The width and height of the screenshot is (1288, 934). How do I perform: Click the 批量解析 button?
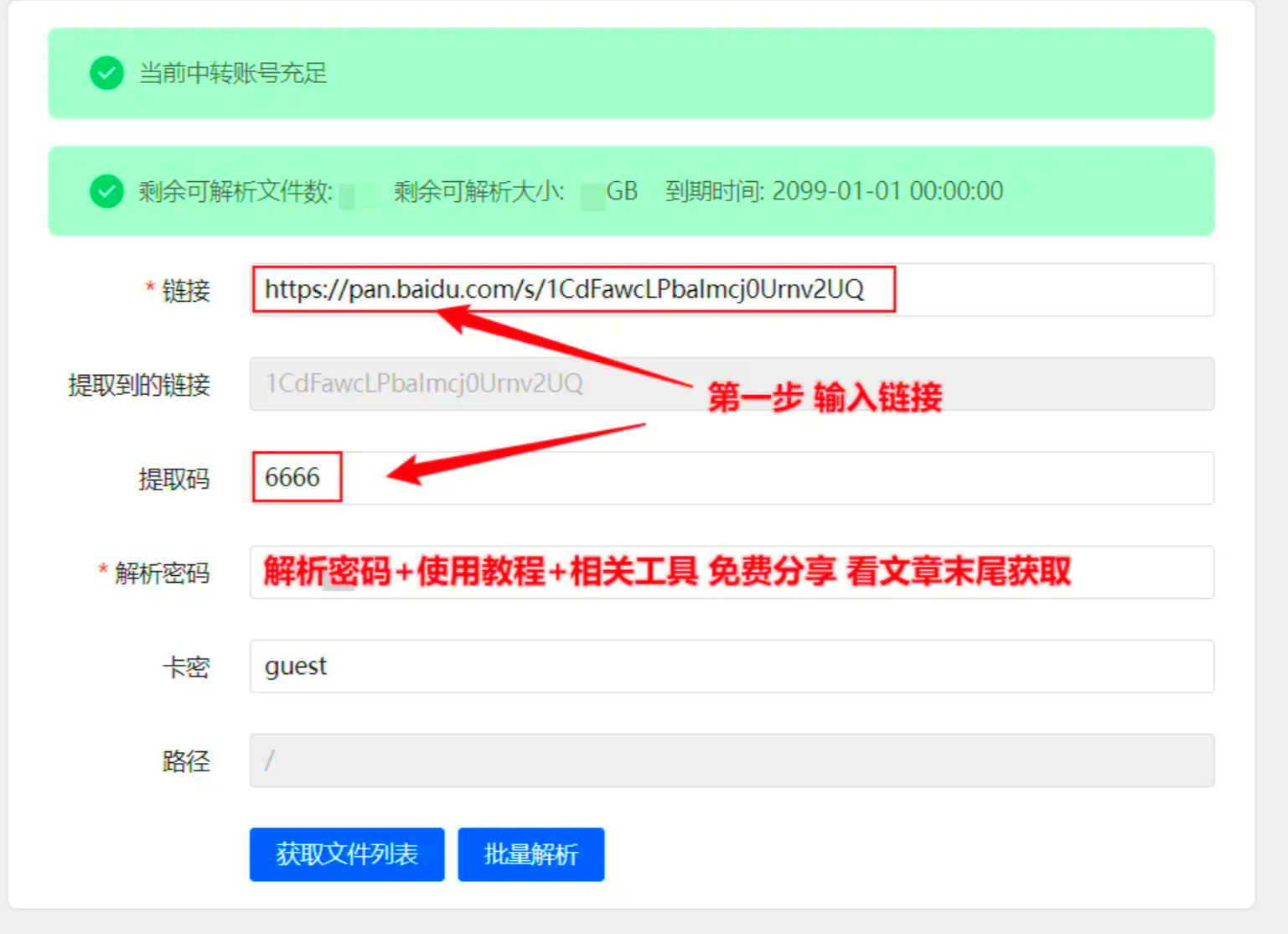point(530,854)
